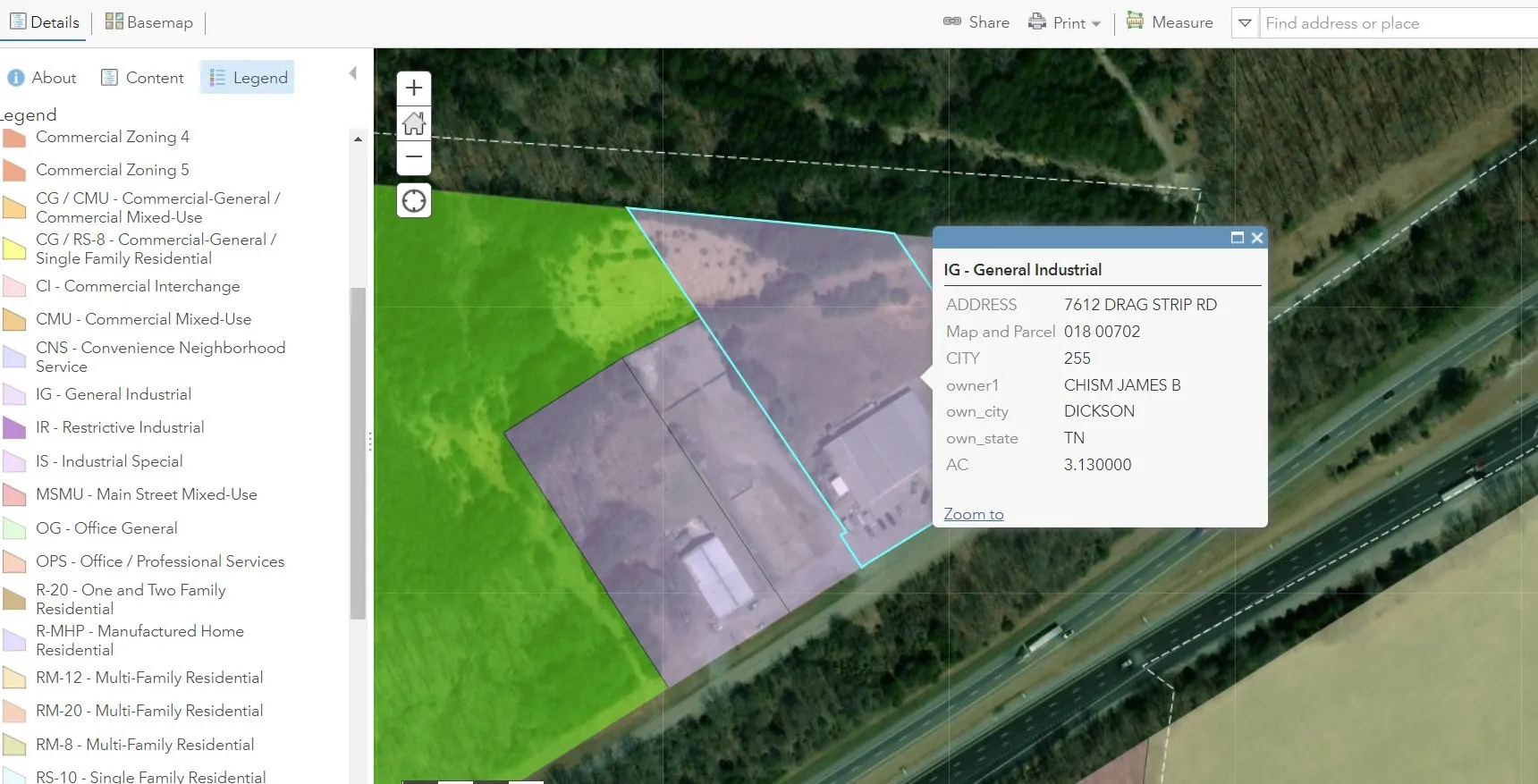Click the R-20 tan legend swatch
The width and height of the screenshot is (1538, 784).
point(14,599)
